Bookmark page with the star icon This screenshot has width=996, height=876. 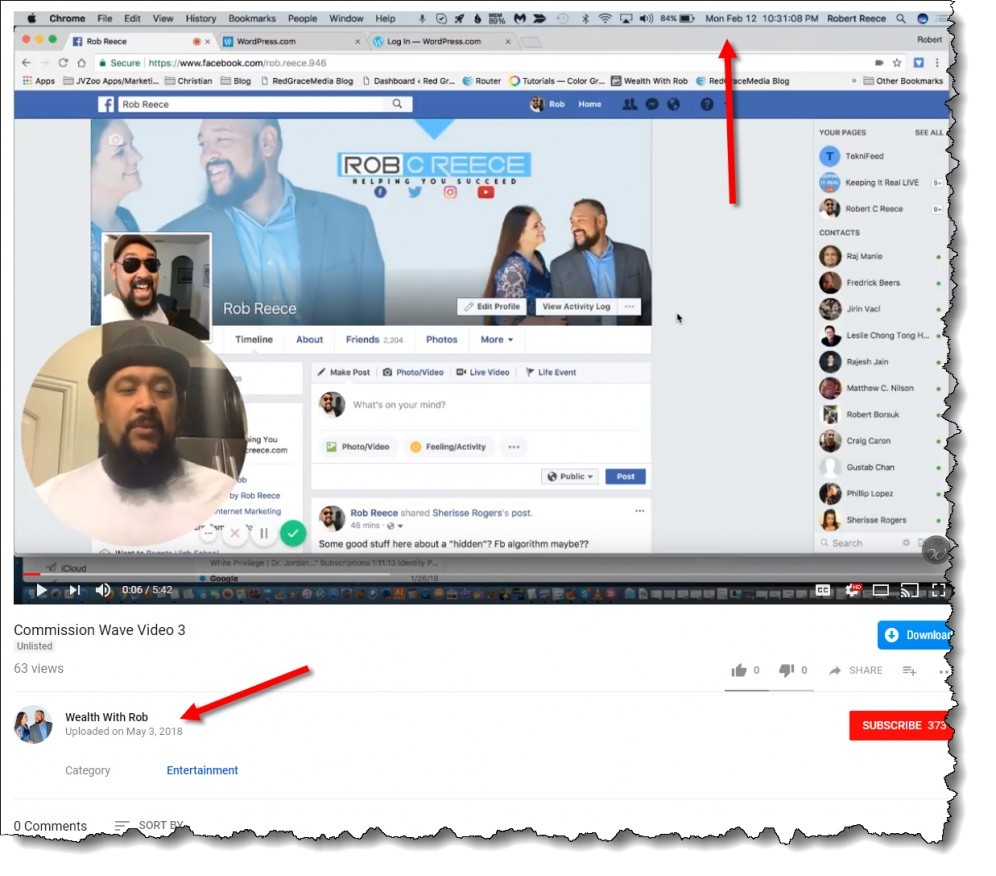tap(897, 63)
